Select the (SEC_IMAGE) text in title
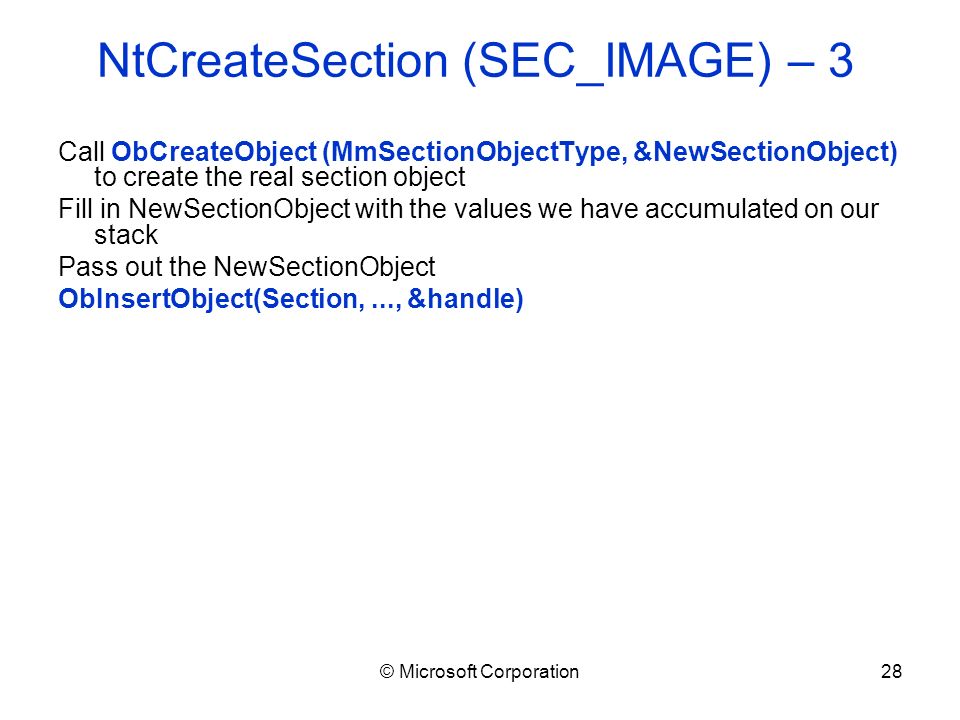960x720 pixels. click(617, 62)
